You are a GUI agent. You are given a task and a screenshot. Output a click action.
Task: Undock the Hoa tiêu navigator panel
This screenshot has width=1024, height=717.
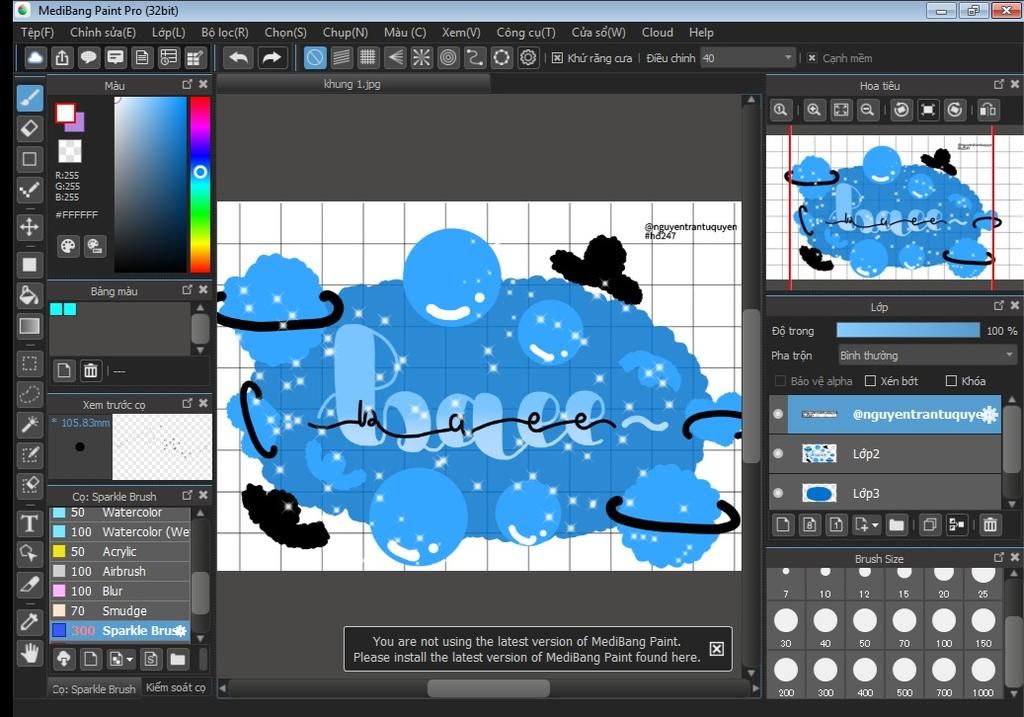tap(999, 84)
